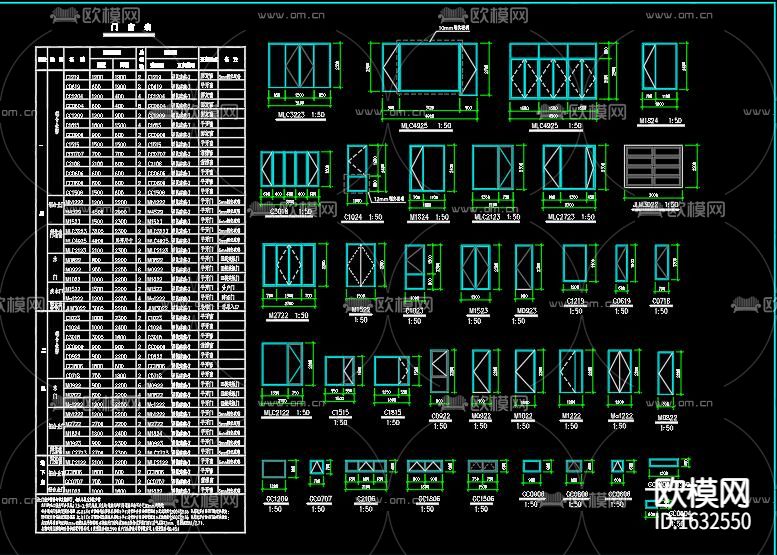This screenshot has height=555, width=777.
Task: Click the C1815 label
Action: click(392, 412)
